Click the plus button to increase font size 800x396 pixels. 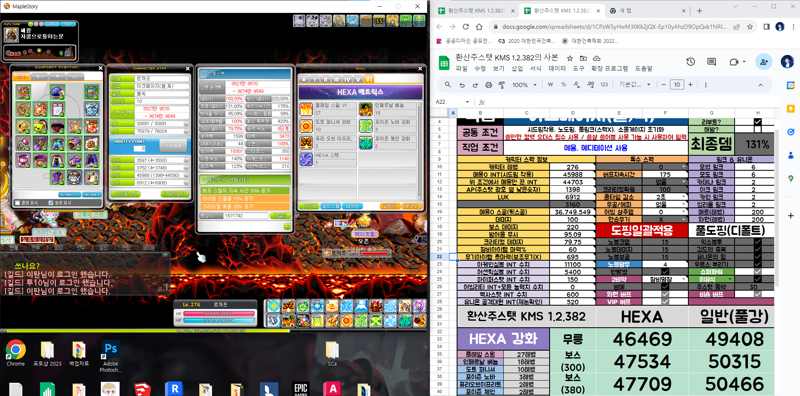[690, 85]
